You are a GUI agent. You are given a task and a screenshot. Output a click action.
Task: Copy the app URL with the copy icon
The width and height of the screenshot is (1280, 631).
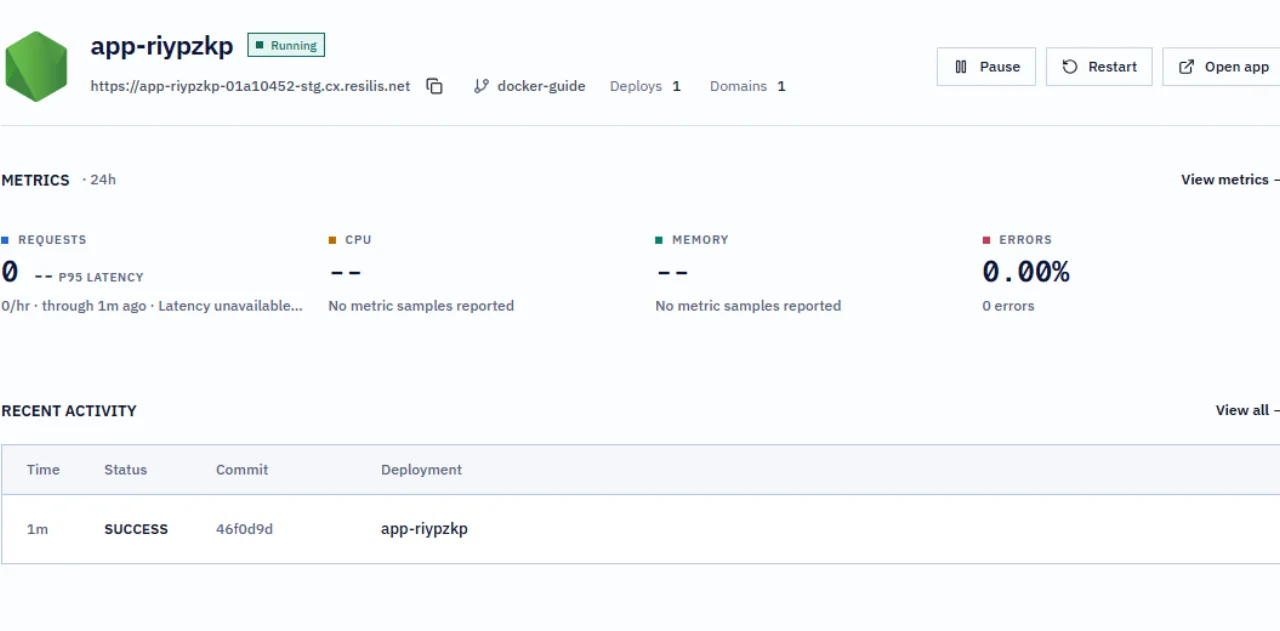tap(434, 86)
